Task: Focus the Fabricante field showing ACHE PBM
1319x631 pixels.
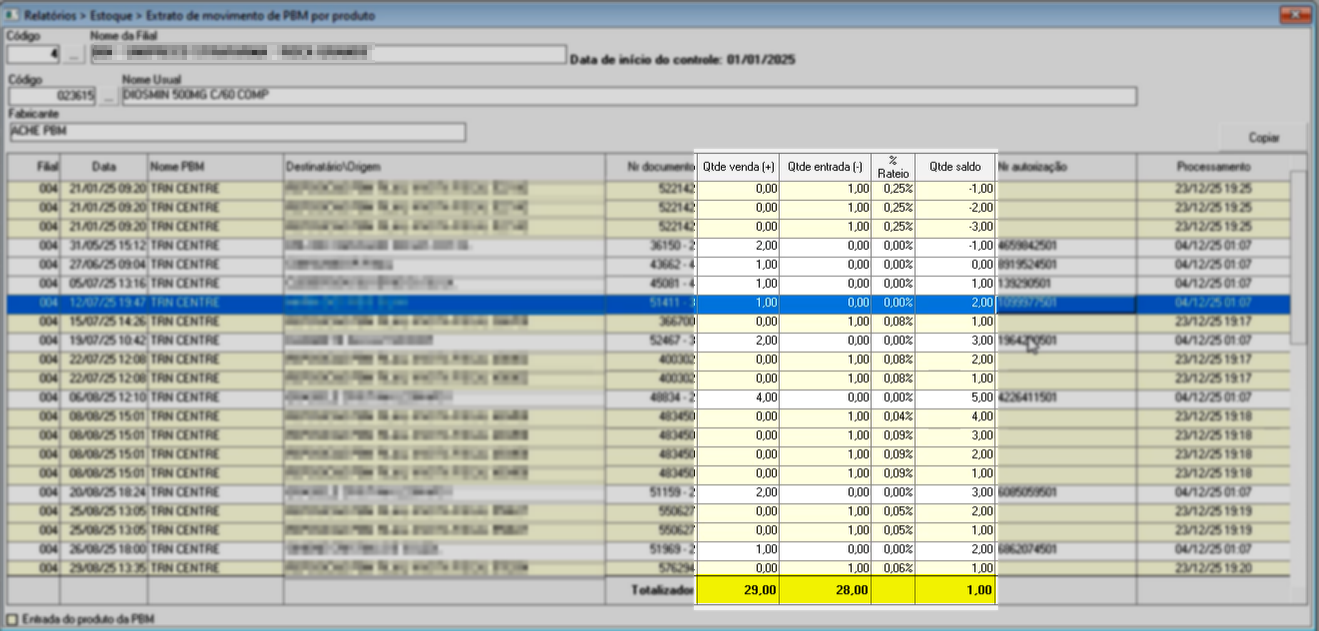Action: click(x=237, y=132)
